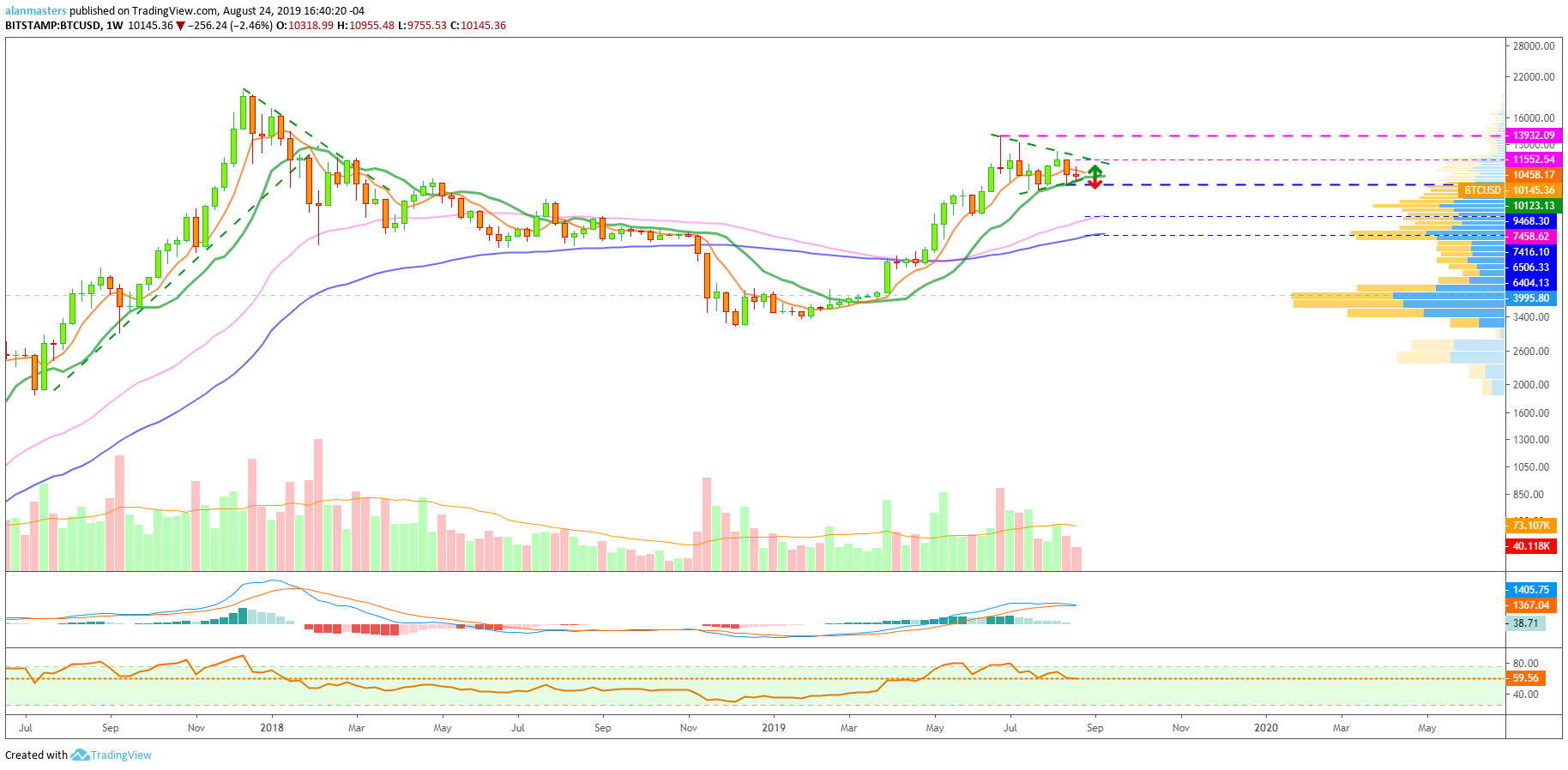Select the red down arrow drawing on chart
Viewport: 1568px width, 770px height.
(x=1095, y=183)
